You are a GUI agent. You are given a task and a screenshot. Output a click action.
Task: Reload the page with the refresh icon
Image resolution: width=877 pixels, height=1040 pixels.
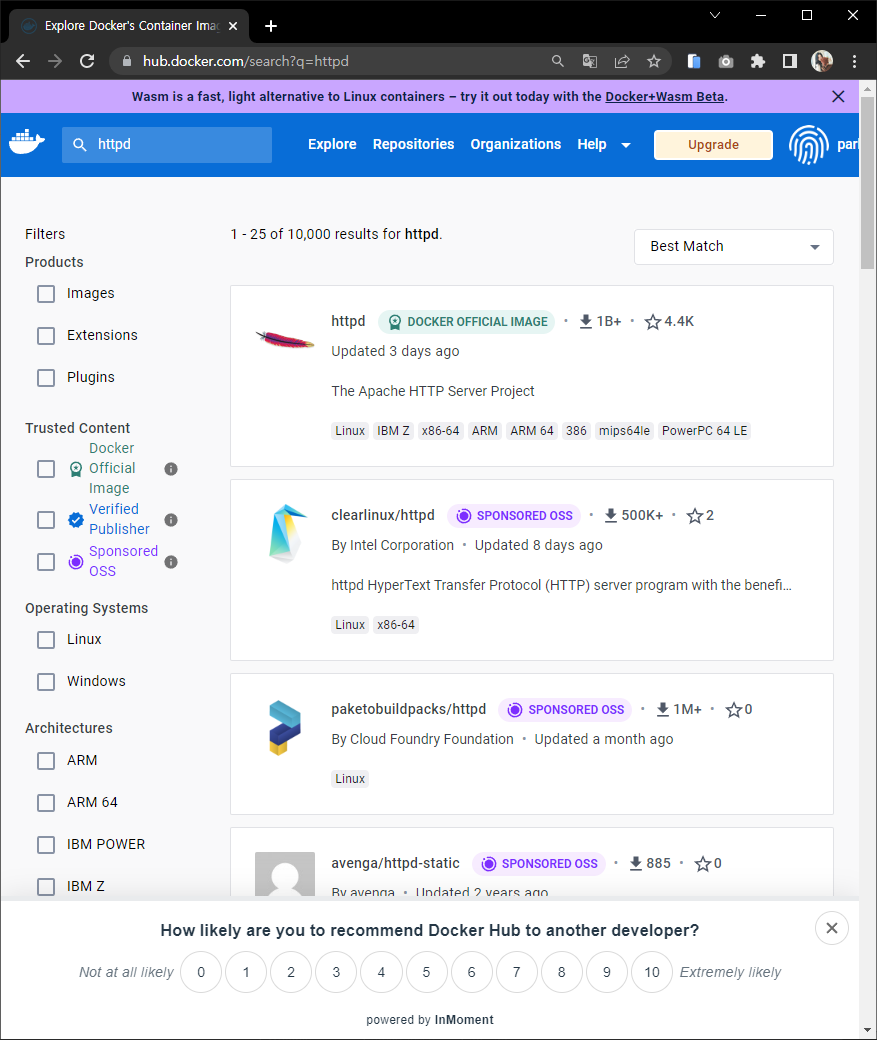pyautogui.click(x=87, y=61)
